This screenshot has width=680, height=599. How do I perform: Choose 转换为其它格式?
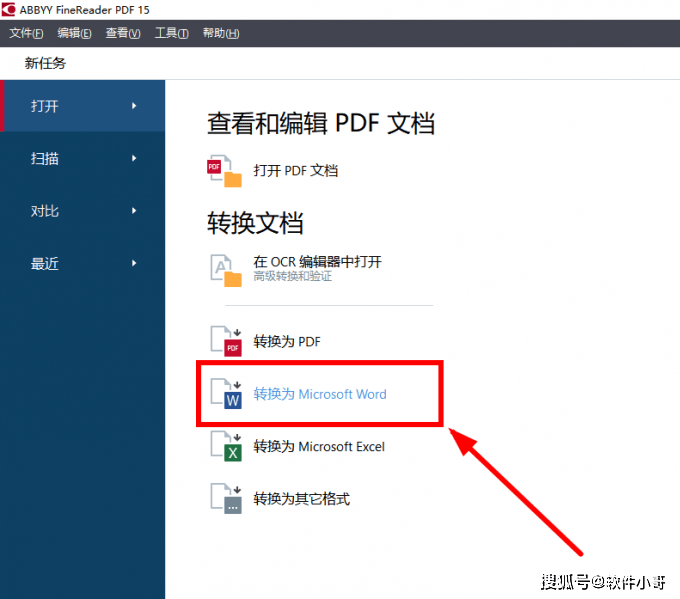[x=301, y=499]
